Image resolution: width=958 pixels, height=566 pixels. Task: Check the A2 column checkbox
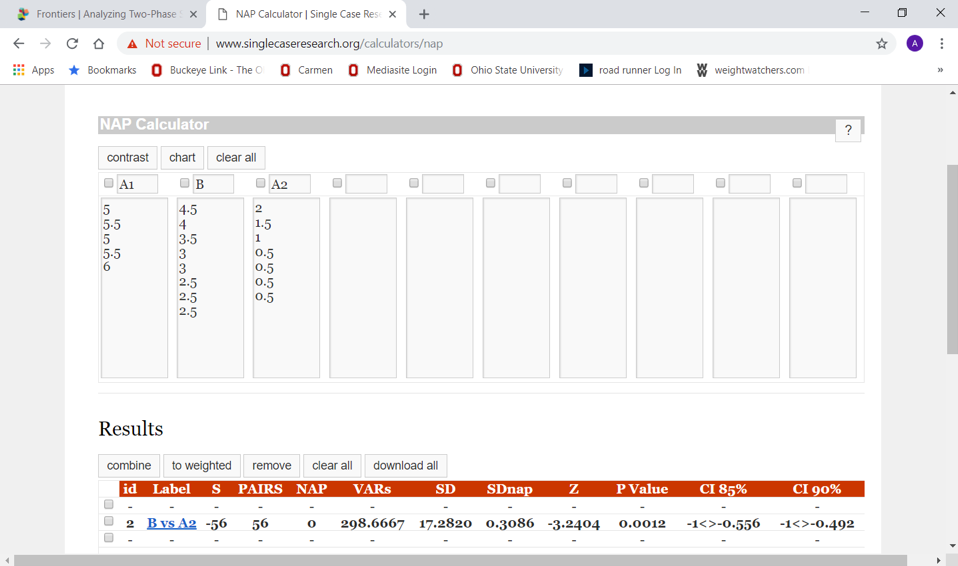[260, 183]
